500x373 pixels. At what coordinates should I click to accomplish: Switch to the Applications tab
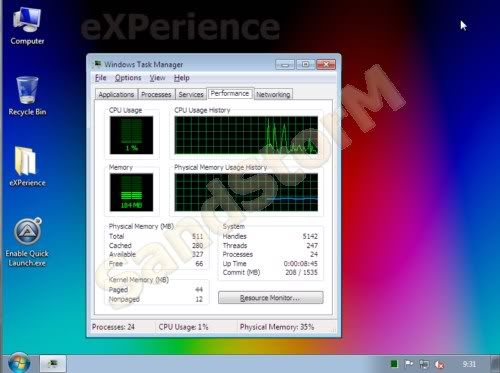click(116, 95)
